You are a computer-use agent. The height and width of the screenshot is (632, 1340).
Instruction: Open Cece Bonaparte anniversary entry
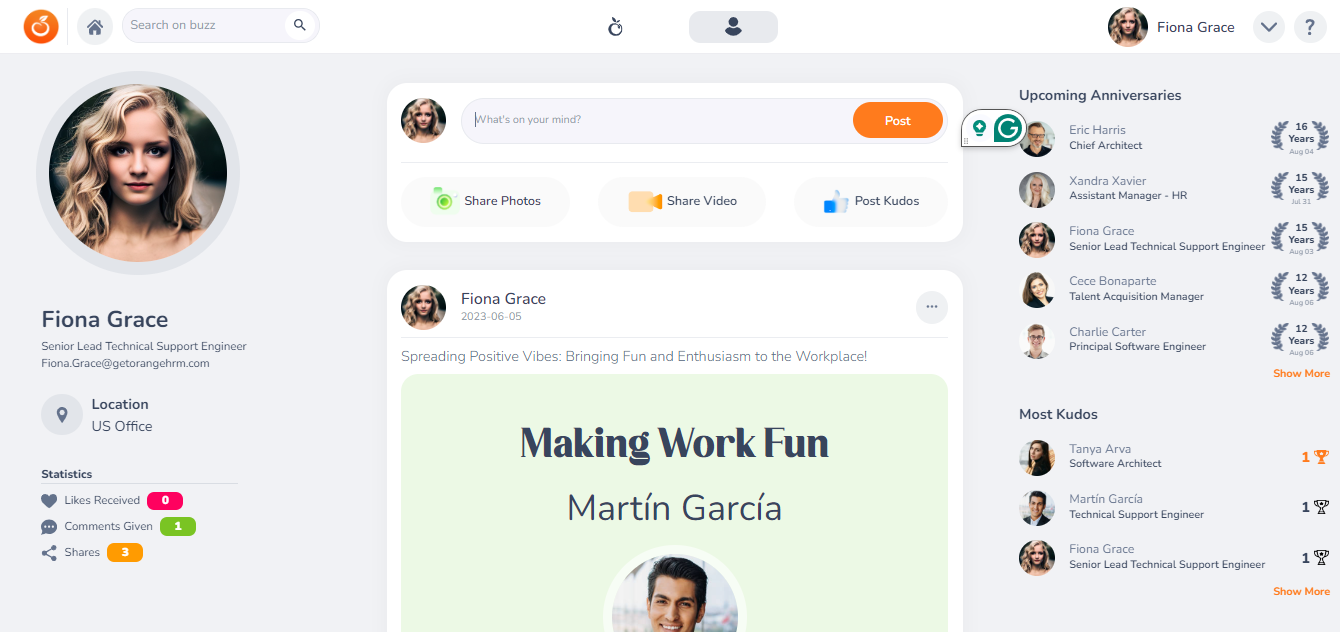(1174, 289)
